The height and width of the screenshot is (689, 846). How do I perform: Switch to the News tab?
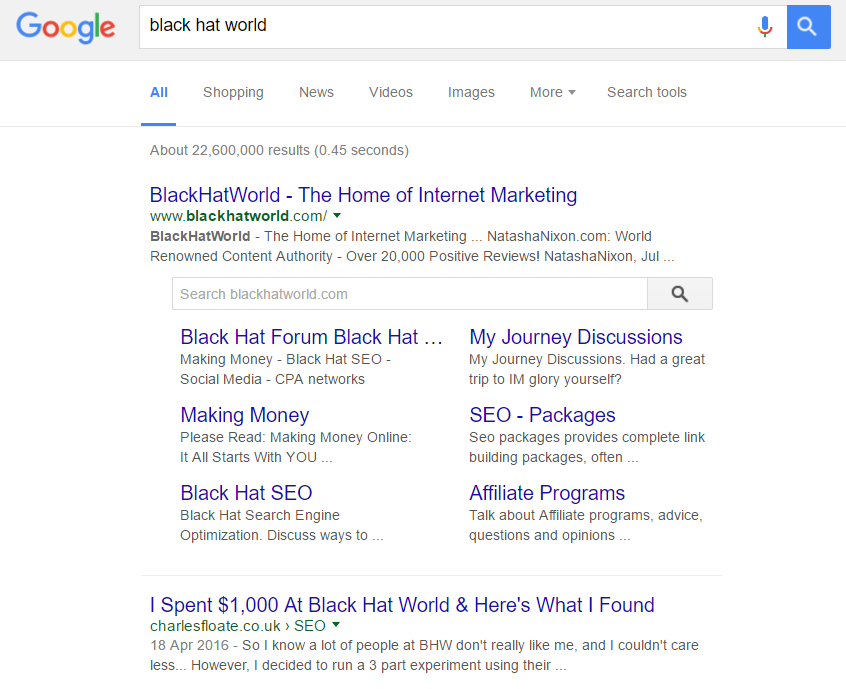pos(316,92)
